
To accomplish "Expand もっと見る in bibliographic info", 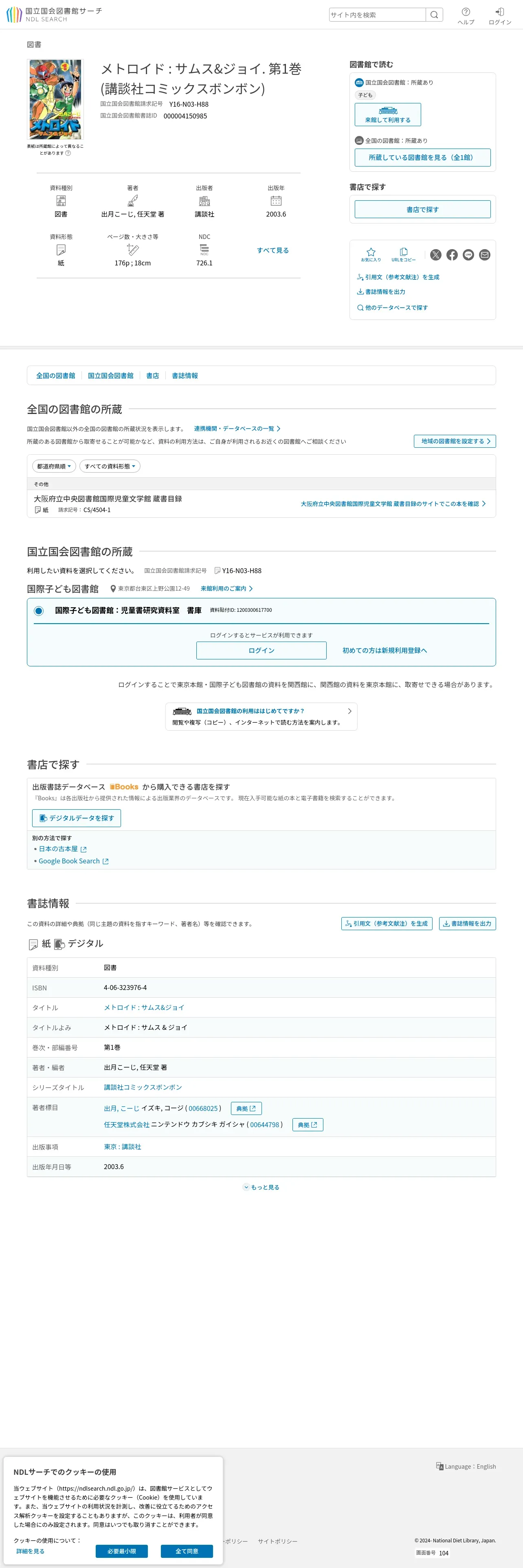I will tap(261, 1187).
